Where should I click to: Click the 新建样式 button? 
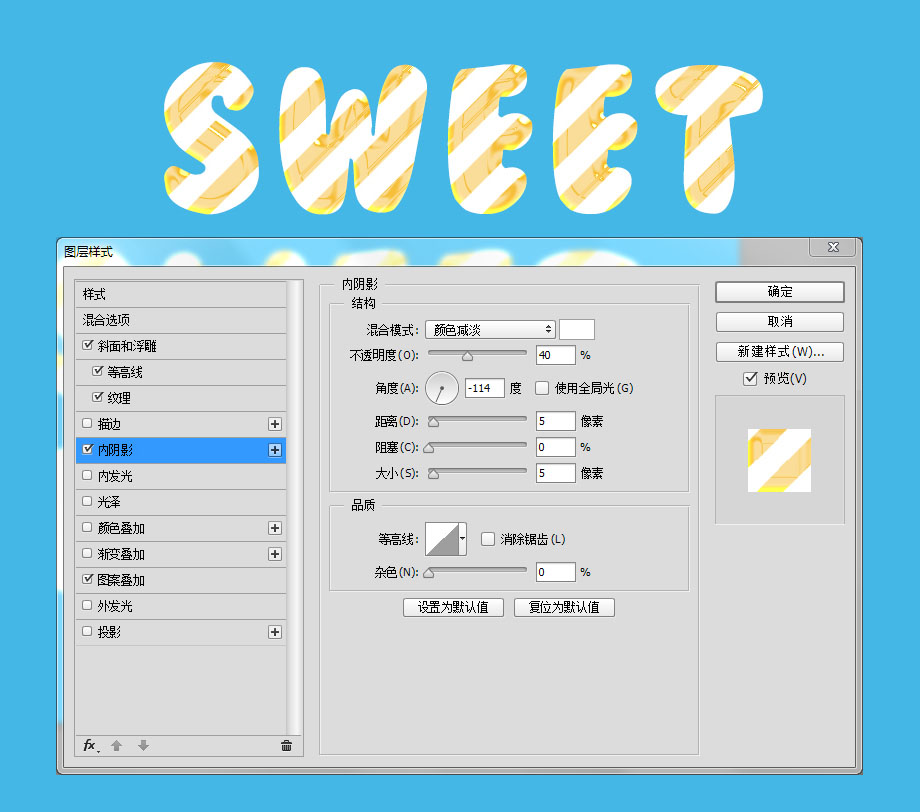[779, 352]
